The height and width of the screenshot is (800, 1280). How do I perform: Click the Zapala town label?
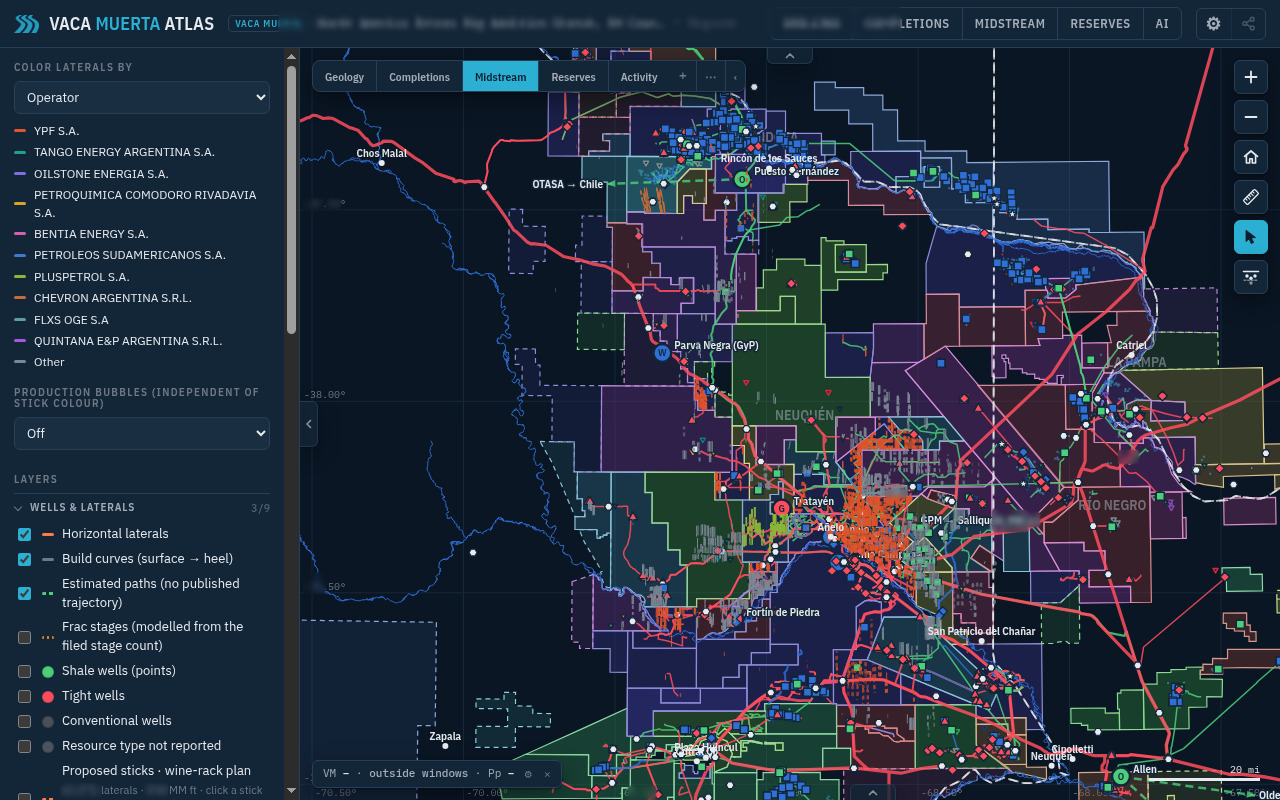445,736
